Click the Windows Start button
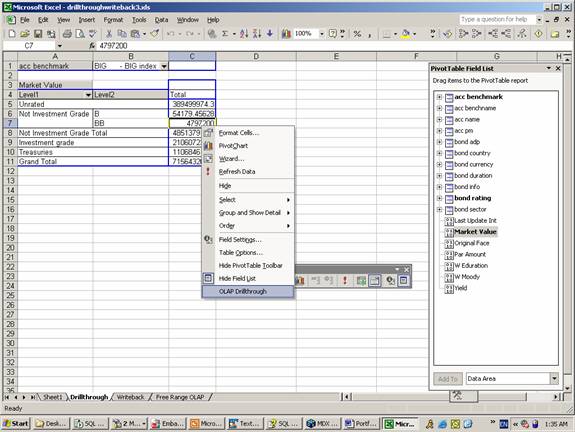 click(16, 424)
